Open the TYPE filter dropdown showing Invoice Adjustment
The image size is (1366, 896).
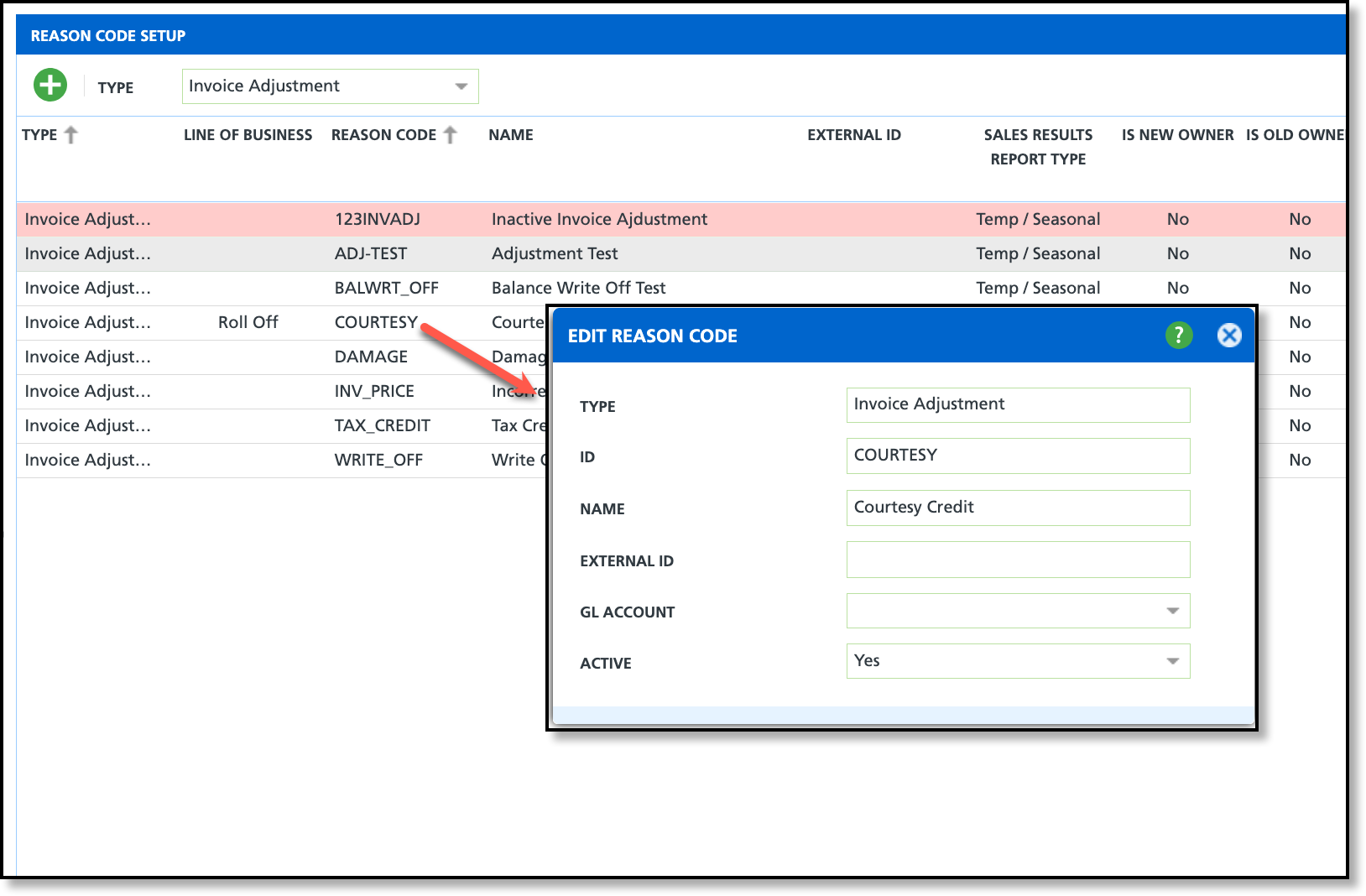pos(331,86)
